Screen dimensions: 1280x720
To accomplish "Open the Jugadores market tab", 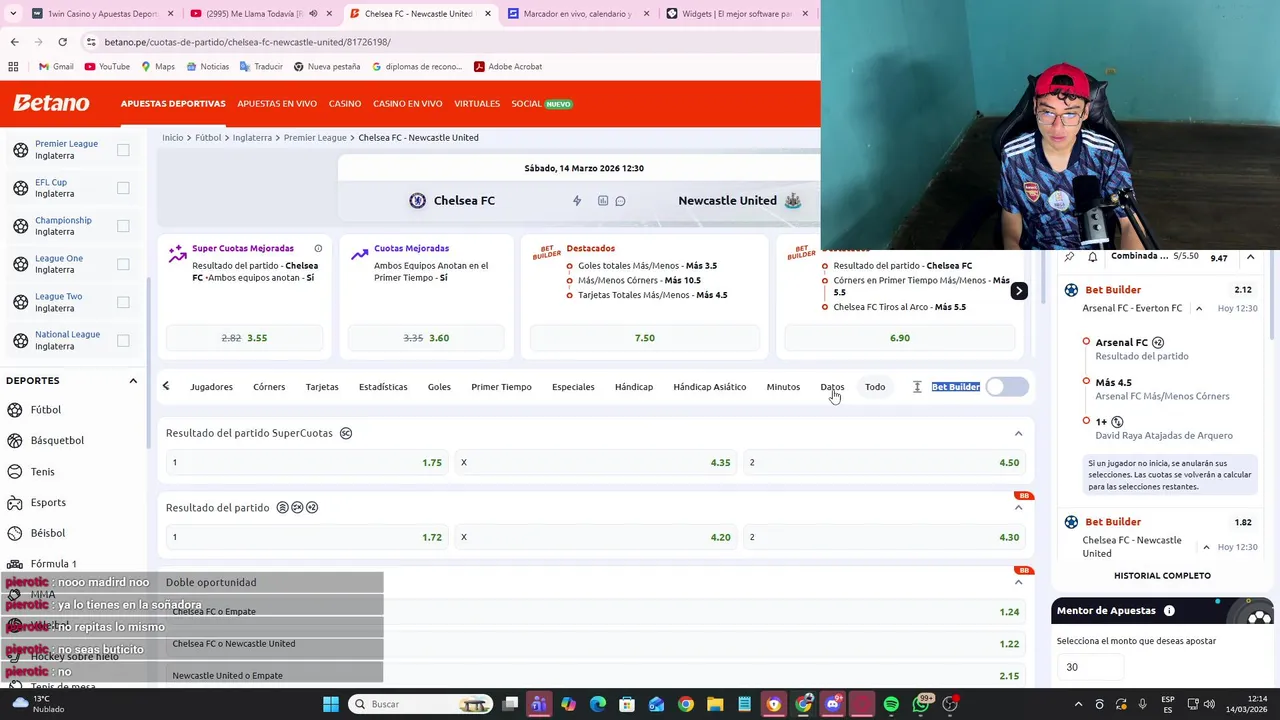I will tap(211, 387).
